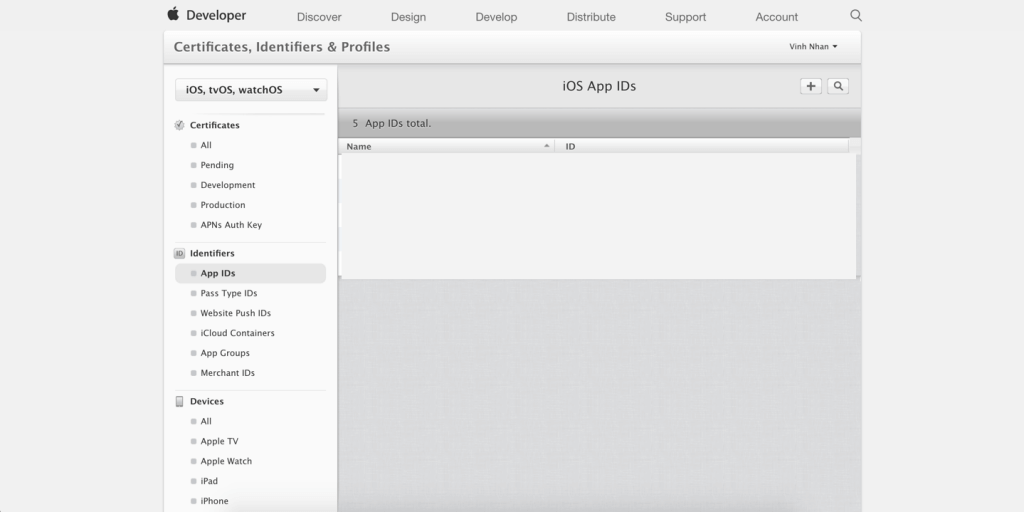Open the Develop menu
Viewport: 1024px width, 512px height.
coord(496,17)
